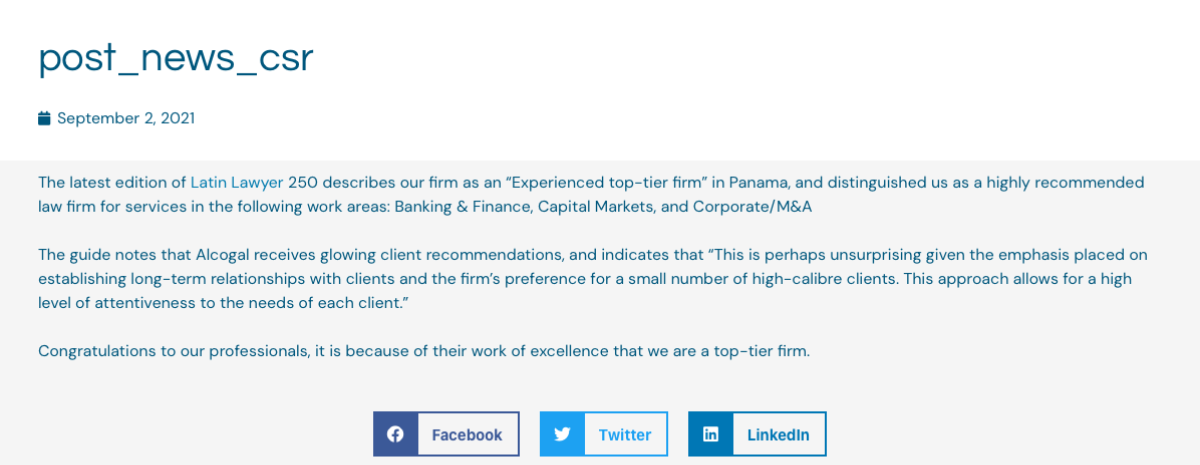Click the post_news_csr heading
The image size is (1200, 465).
(x=176, y=58)
